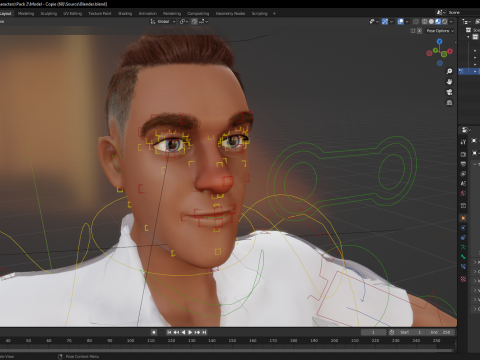This screenshot has height=360, width=480.
Task: Toggle show overlays button in header
Action: (401, 21)
